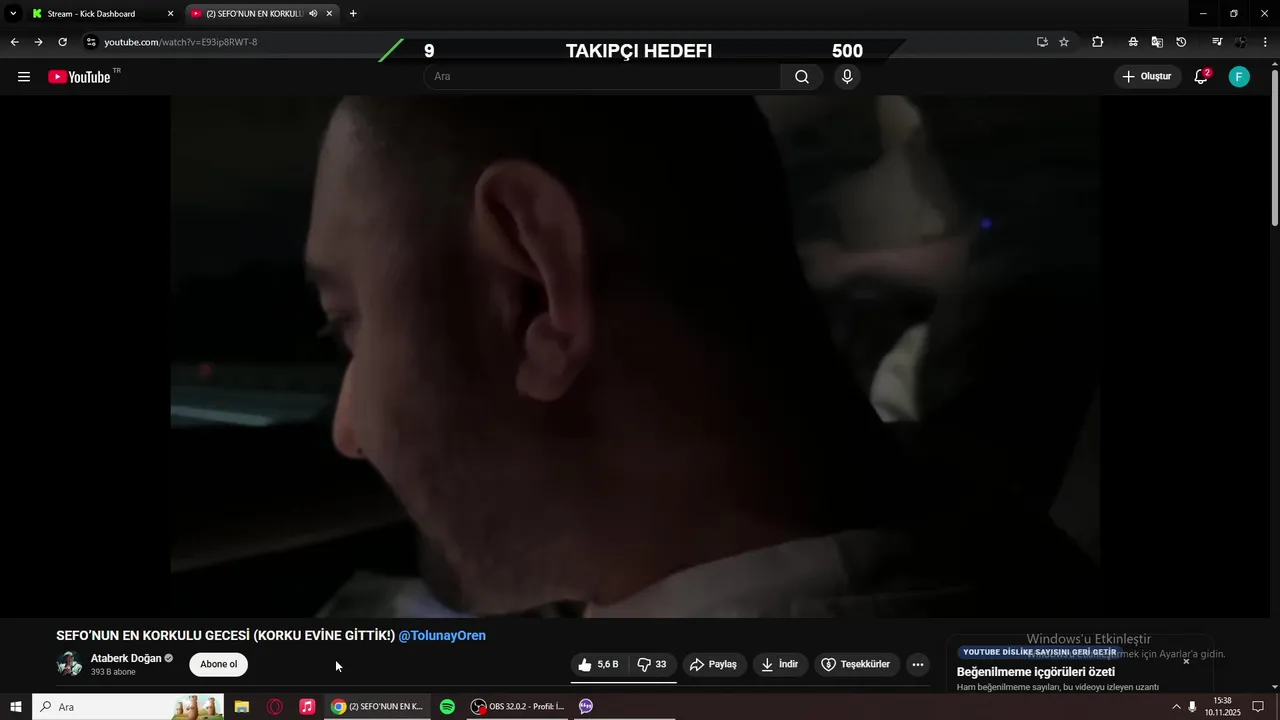The height and width of the screenshot is (720, 1280).
Task: Open Ataberk Doğan channel avatar
Action: 70,664
